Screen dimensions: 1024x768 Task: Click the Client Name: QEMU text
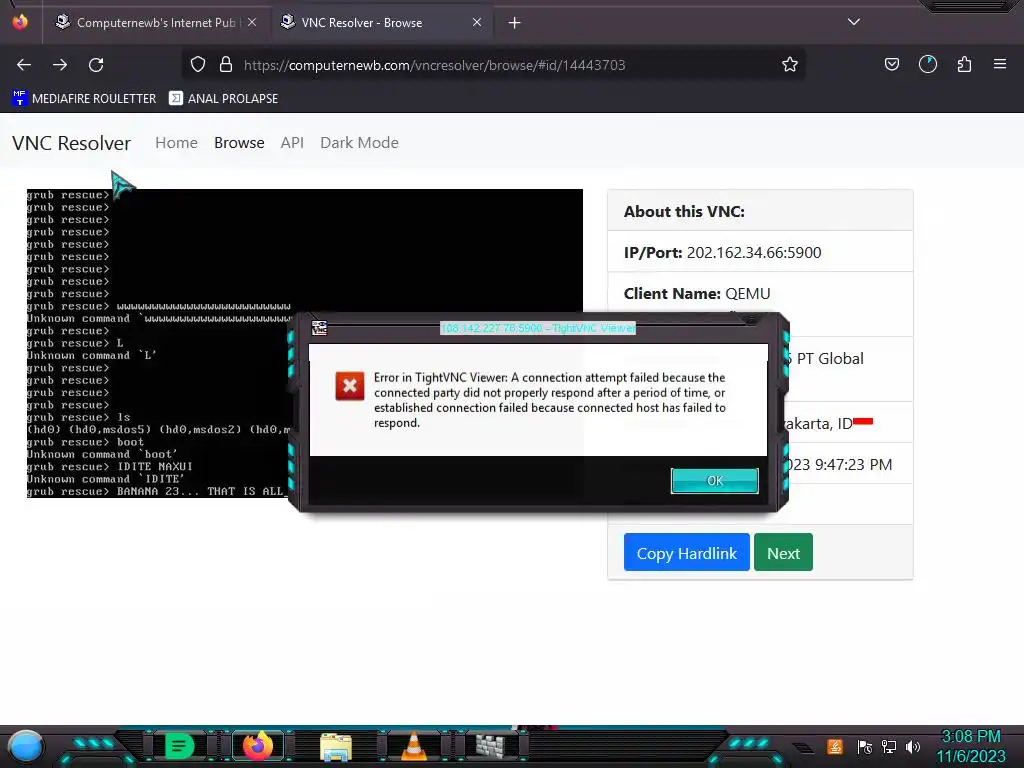point(697,294)
